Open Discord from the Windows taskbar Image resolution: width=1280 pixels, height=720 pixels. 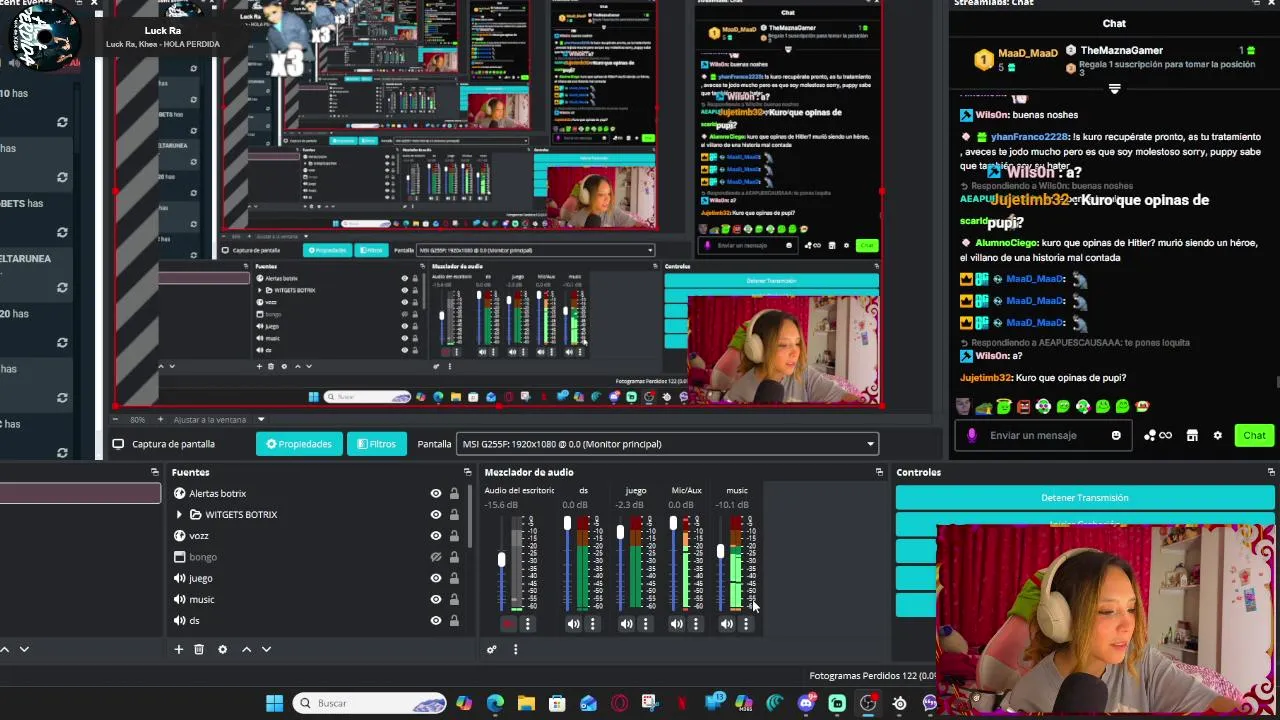click(806, 703)
